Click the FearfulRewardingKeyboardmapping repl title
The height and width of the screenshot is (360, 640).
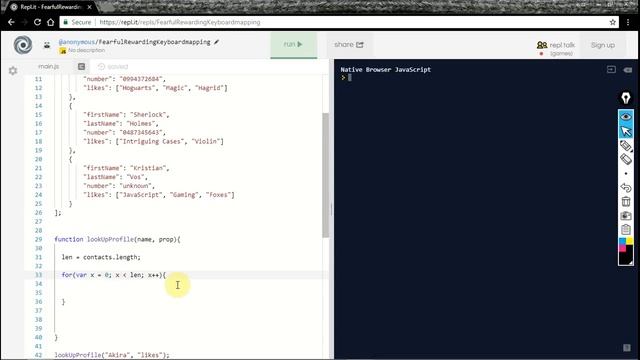[155, 42]
